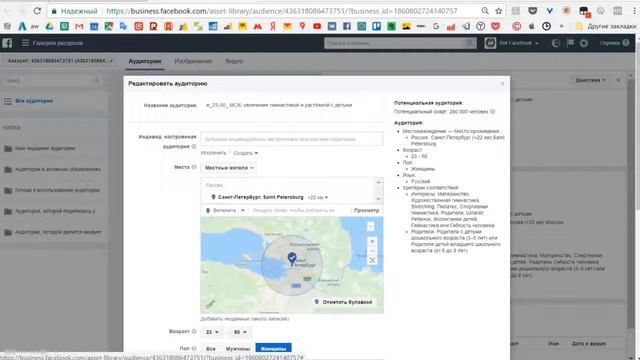Open the YouTube bookmark icon
Image resolution: width=640 pixels, height=360 pixels.
317,27
